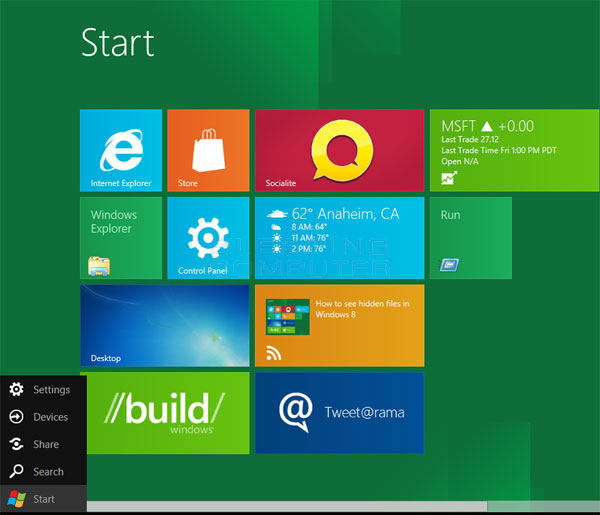Click the stocks chart icon in the MSFT tile
This screenshot has height=515, width=600.
point(449,178)
